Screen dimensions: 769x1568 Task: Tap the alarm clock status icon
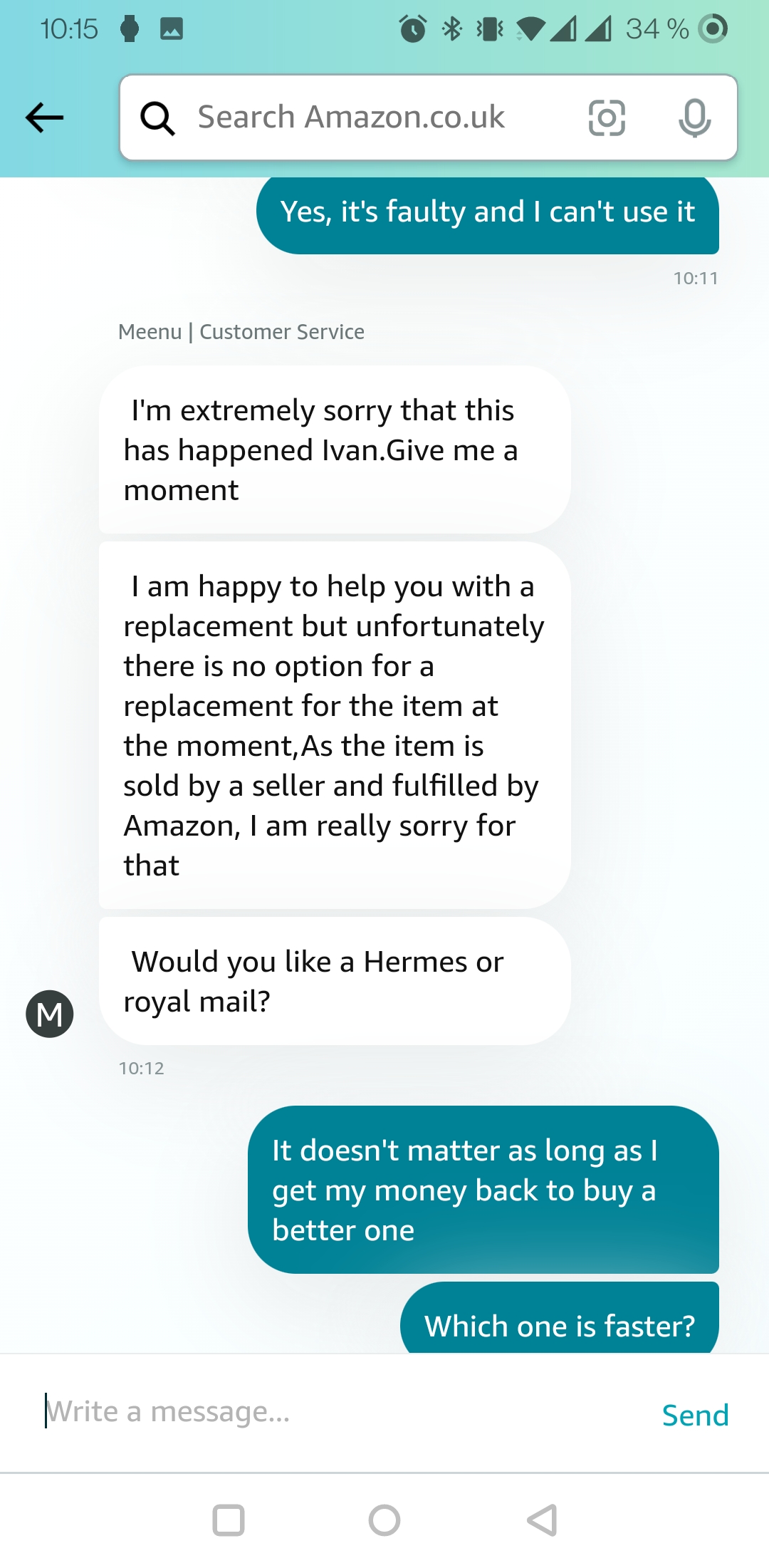413,28
